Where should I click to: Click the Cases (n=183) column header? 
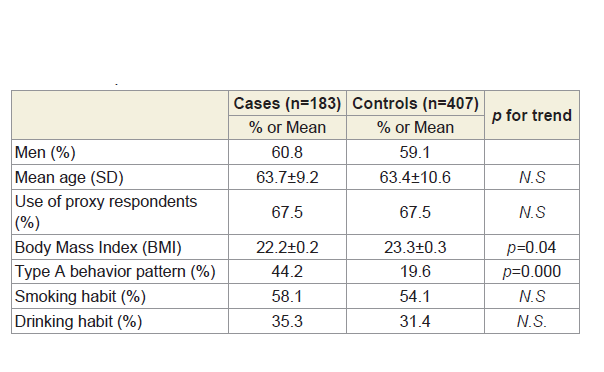[287, 104]
